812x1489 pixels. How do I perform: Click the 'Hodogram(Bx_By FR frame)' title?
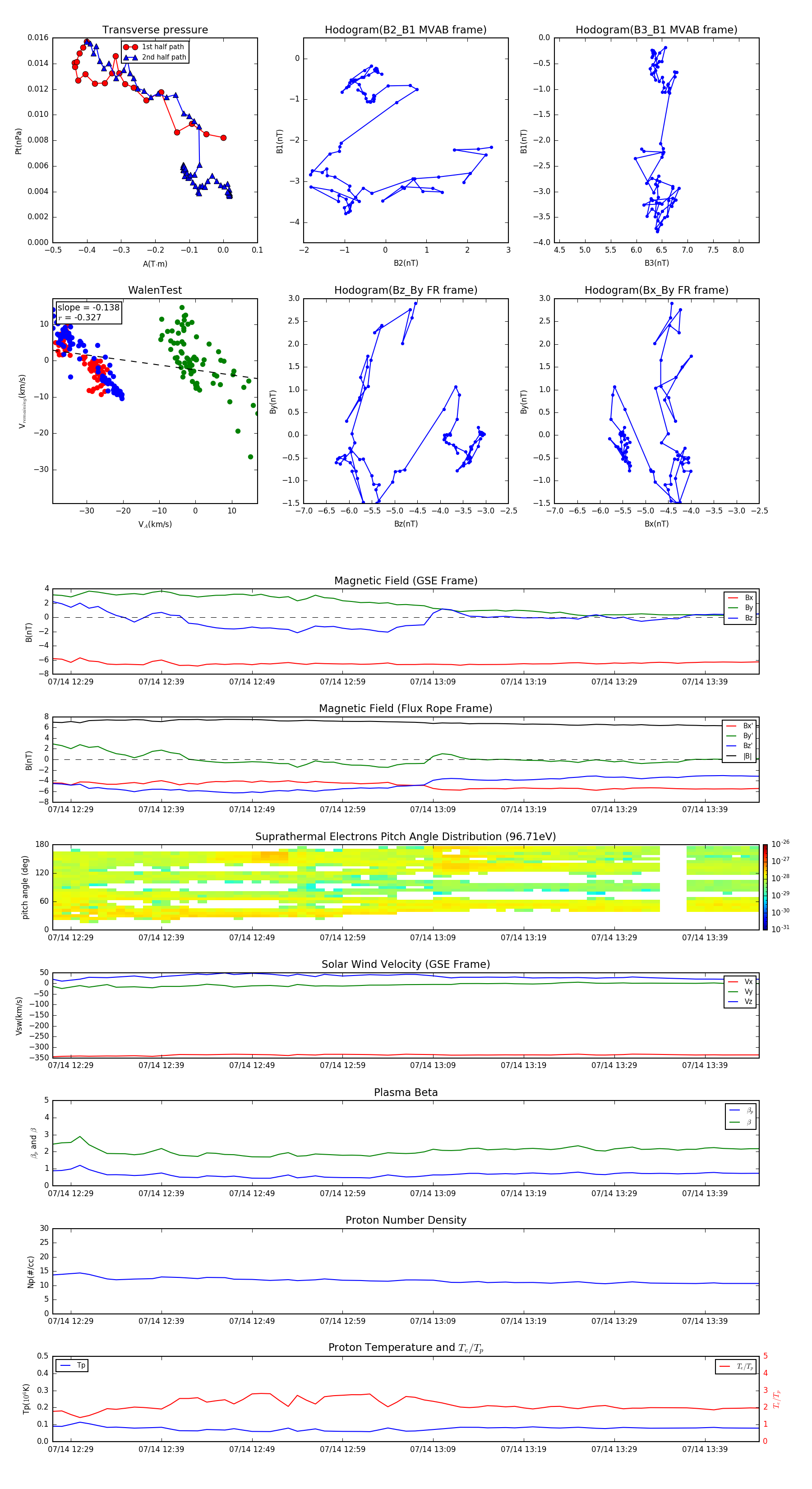(656, 290)
